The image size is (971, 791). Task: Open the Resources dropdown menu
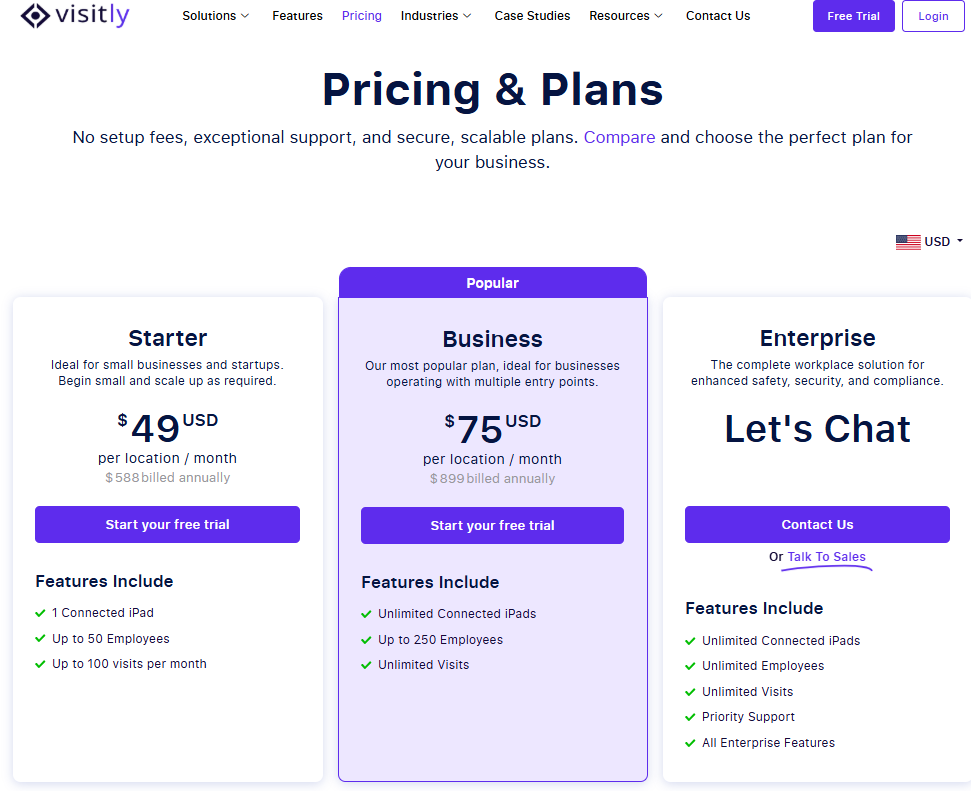(626, 16)
